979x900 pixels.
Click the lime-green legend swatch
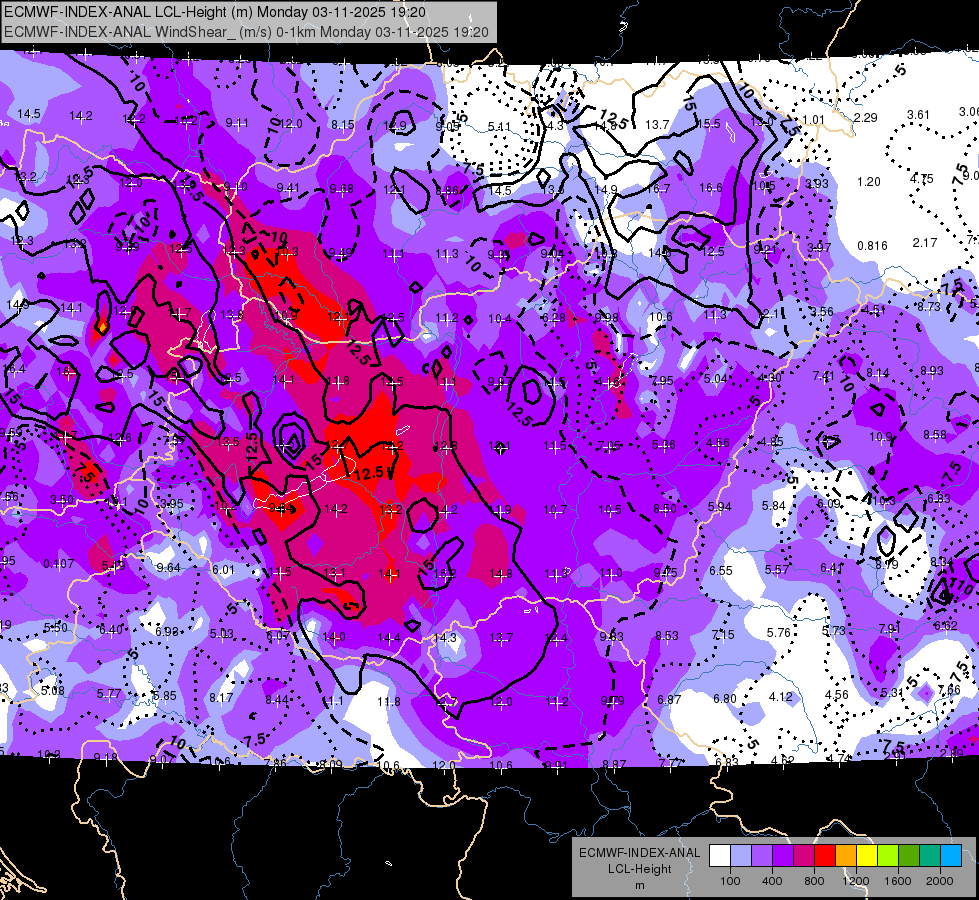click(x=888, y=856)
